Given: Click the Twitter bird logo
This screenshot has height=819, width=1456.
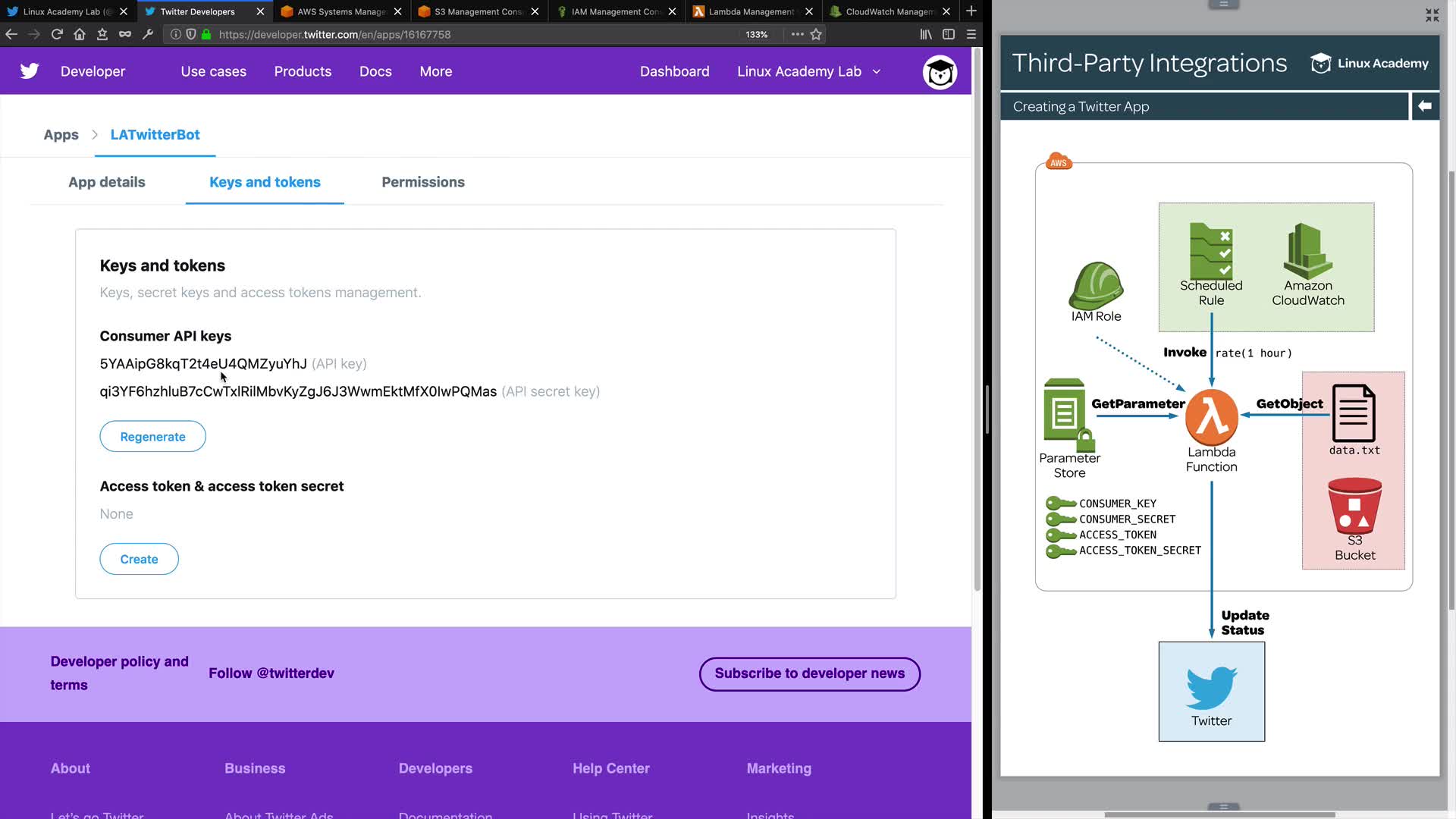Looking at the screenshot, I should [x=30, y=71].
